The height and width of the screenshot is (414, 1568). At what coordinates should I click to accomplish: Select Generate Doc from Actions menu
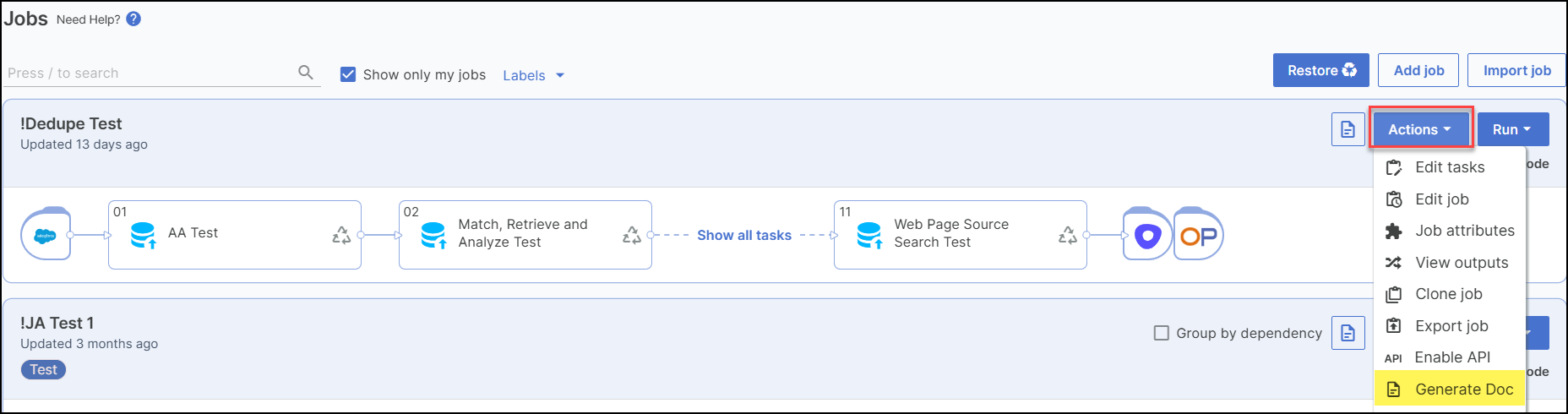point(1463,389)
